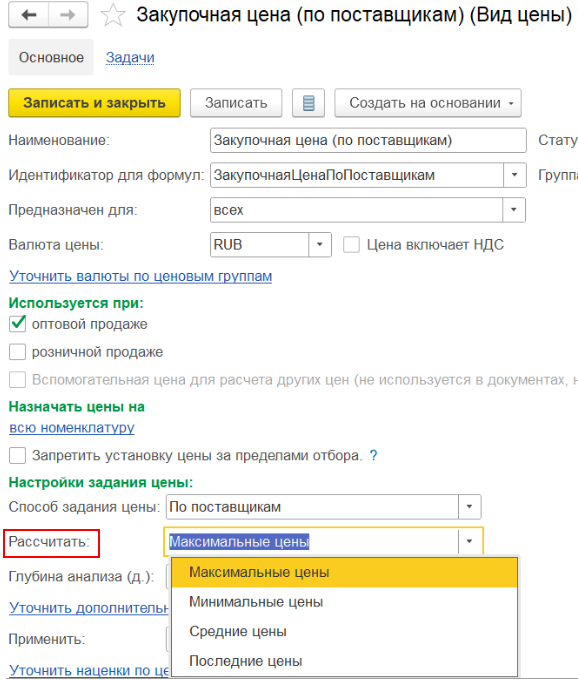Select Максимальные цены in the dropdown list
The width and height of the screenshot is (578, 680).
[x=344, y=572]
